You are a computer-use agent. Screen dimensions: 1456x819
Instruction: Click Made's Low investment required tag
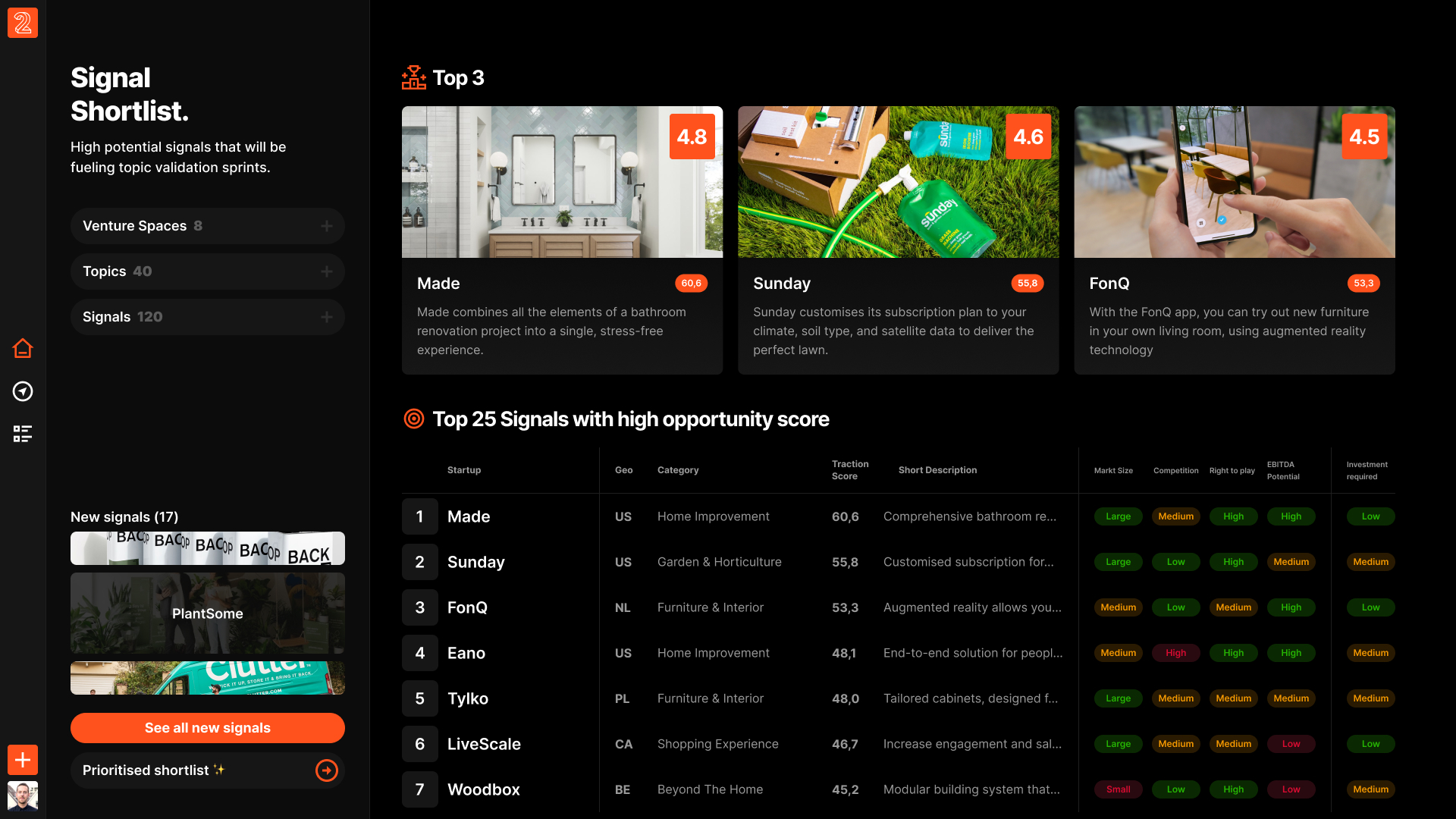(1371, 516)
